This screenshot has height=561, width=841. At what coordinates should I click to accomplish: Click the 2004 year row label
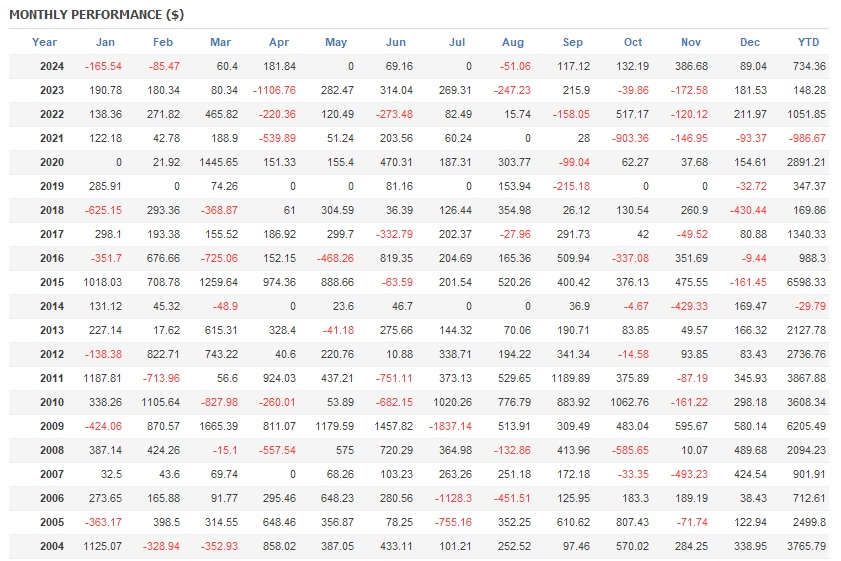coord(51,546)
